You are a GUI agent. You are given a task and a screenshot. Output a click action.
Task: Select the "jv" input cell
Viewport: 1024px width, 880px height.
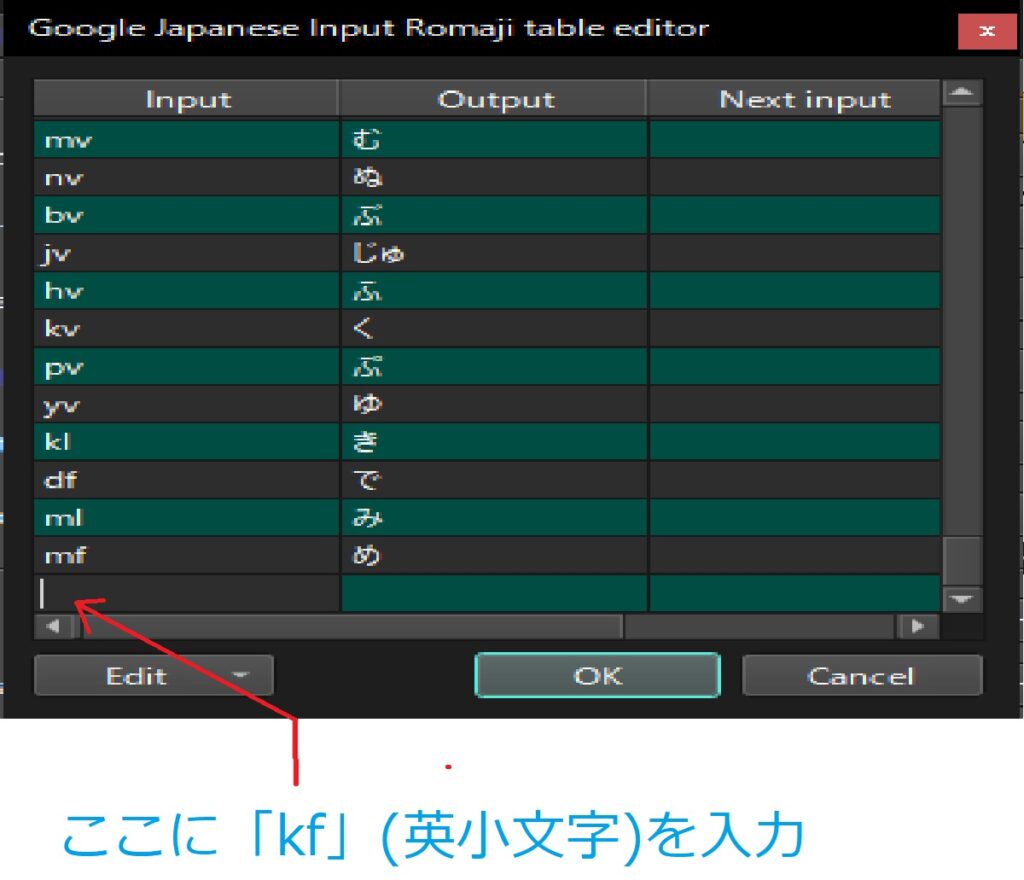(187, 253)
